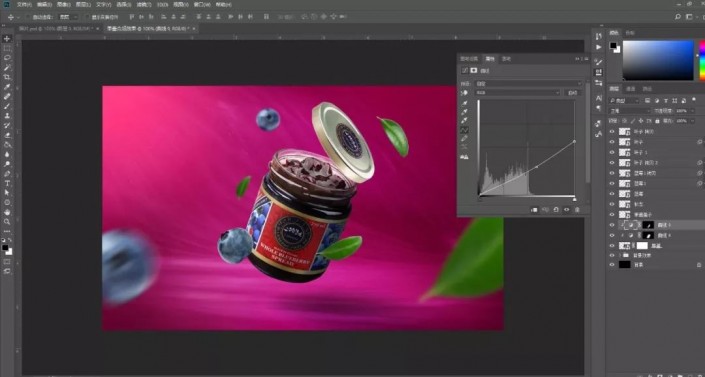Select the 曲线 5 layer mask thumbnail
705x377 pixels.
click(648, 225)
